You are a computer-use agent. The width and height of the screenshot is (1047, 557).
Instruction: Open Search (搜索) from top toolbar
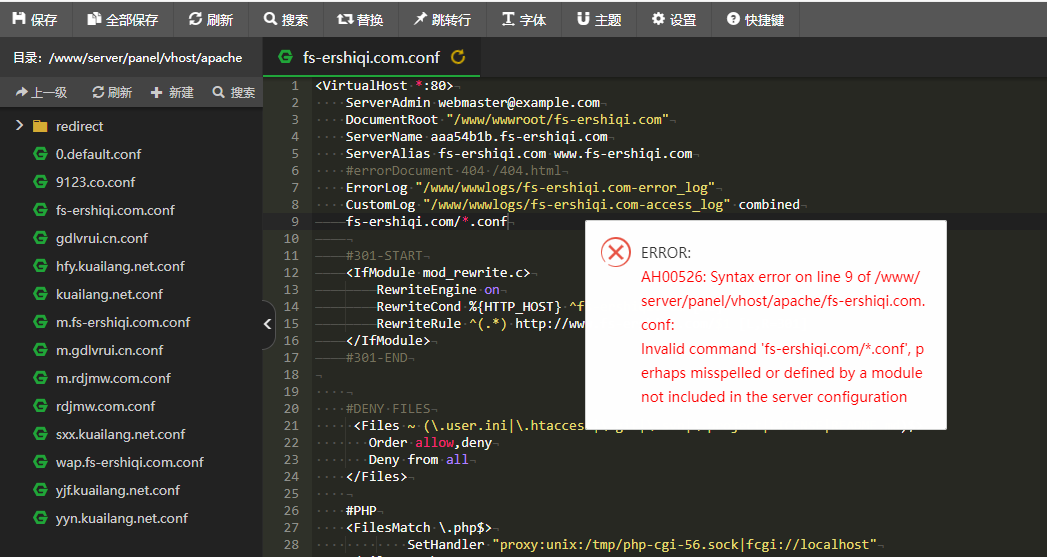[286, 19]
